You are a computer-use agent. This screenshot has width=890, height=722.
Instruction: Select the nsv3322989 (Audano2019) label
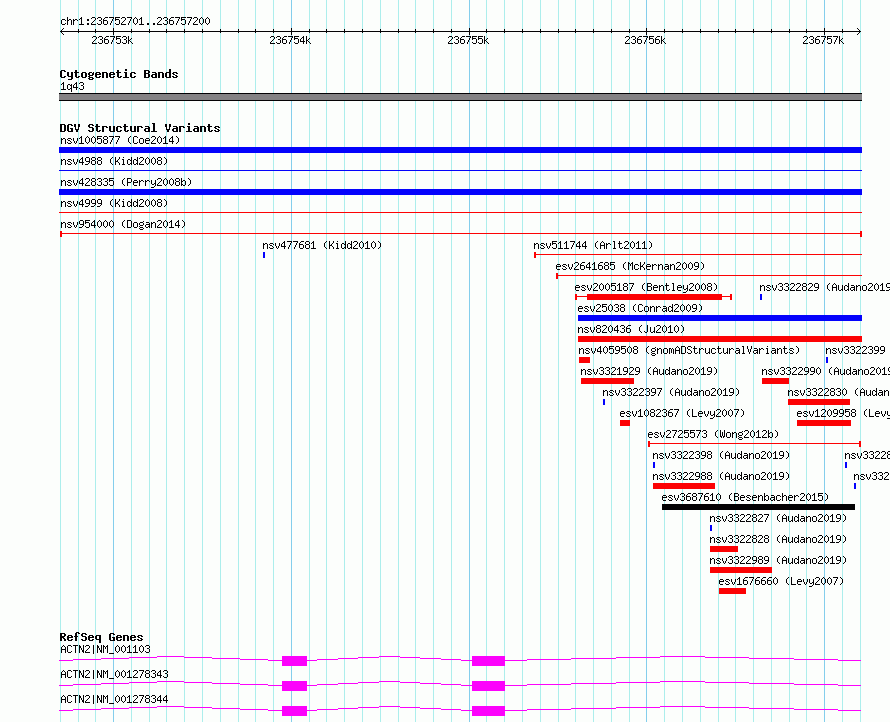[x=778, y=560]
